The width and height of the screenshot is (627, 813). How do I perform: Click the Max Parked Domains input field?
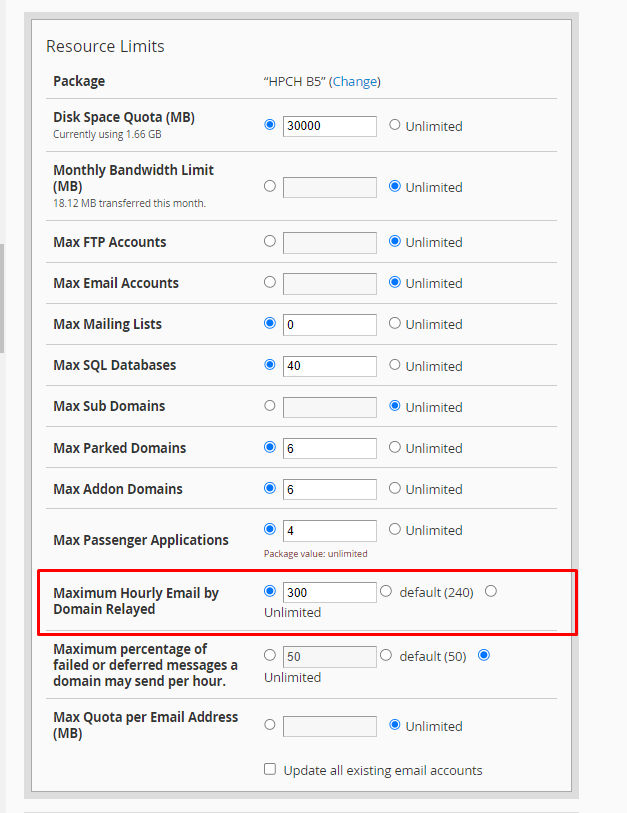tap(330, 448)
